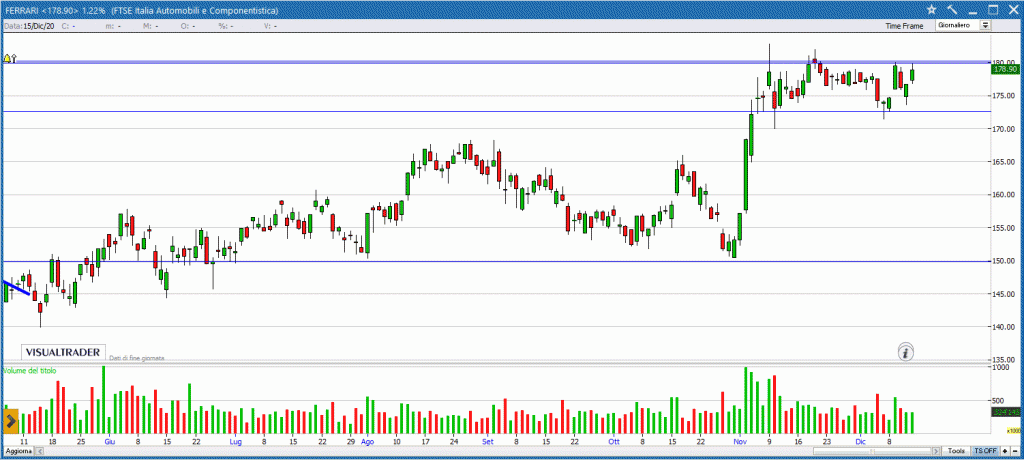Screen dimensions: 1024x460
Task: Click the yellow bell alert icon
Action: [7, 58]
